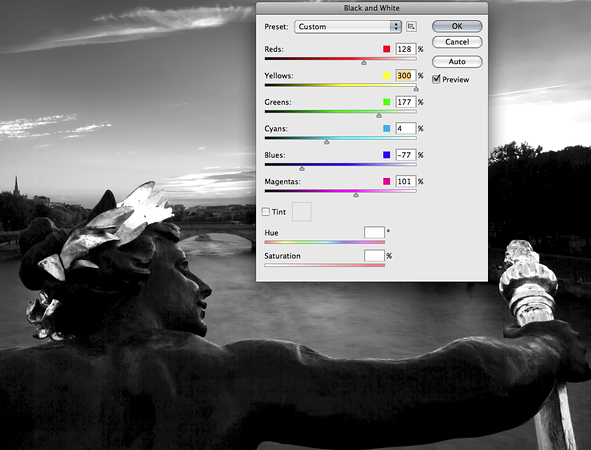Image resolution: width=591 pixels, height=450 pixels.
Task: Open the Preset dropdown showing Custom
Action: 348,27
